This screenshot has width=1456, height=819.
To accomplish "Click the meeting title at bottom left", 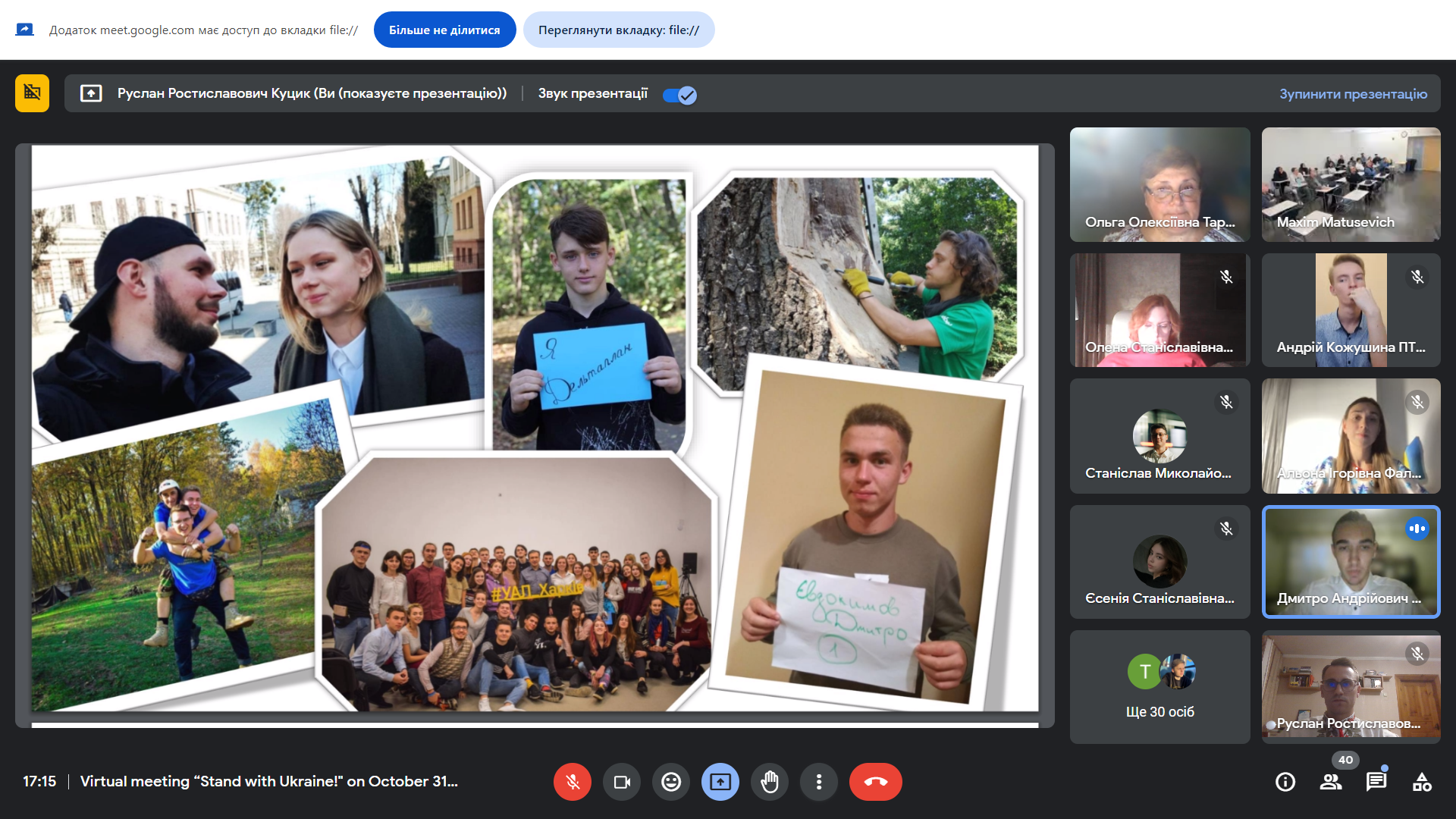I will click(268, 781).
